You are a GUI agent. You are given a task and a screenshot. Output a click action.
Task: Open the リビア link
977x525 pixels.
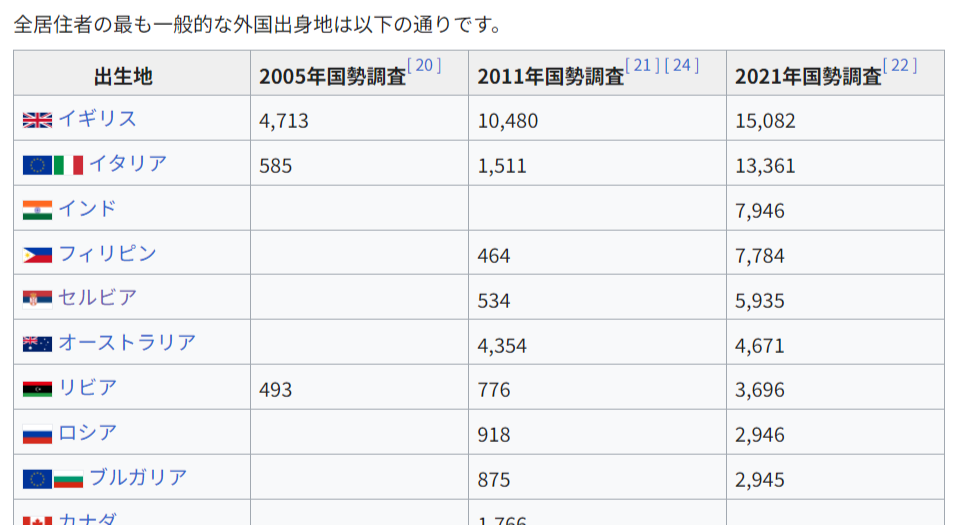pyautogui.click(x=87, y=387)
